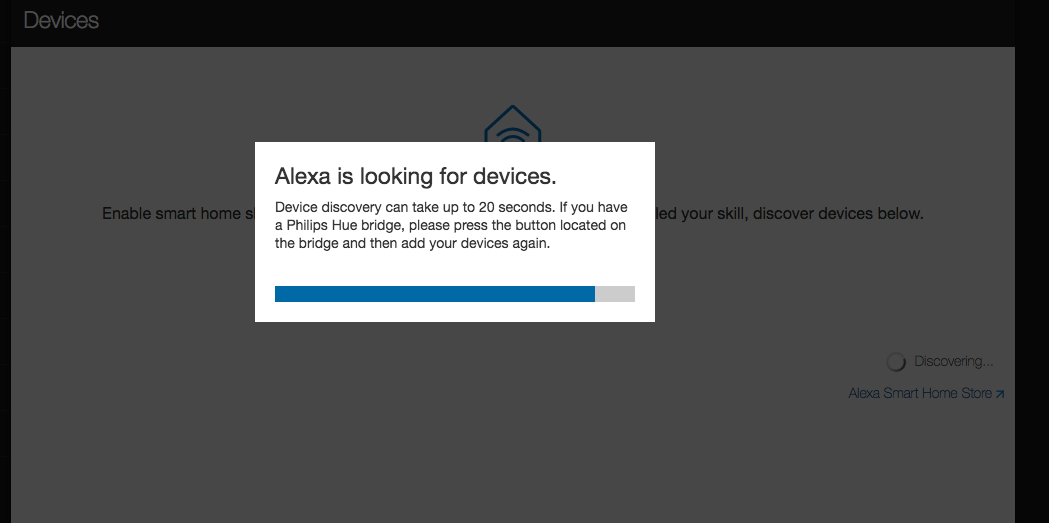The height and width of the screenshot is (523, 1049).
Task: Click the dimmed page area below the dialog
Action: (x=455, y=420)
